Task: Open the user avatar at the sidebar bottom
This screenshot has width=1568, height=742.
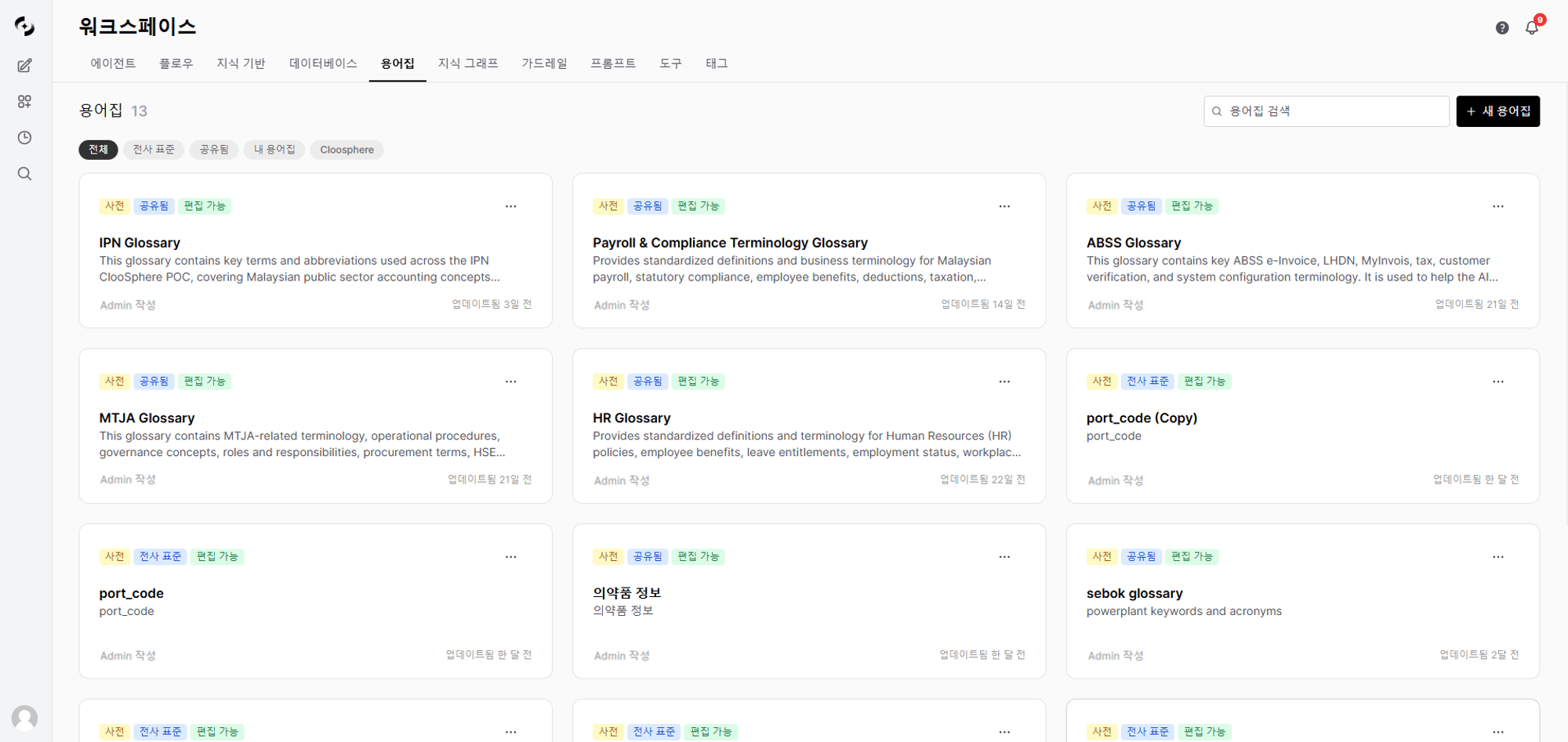Action: point(24,718)
